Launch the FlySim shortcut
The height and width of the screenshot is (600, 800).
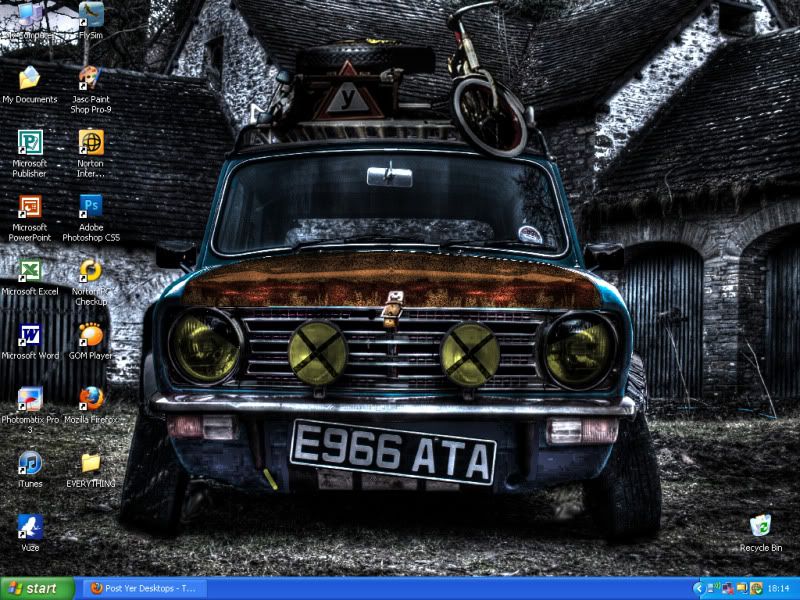pos(90,16)
